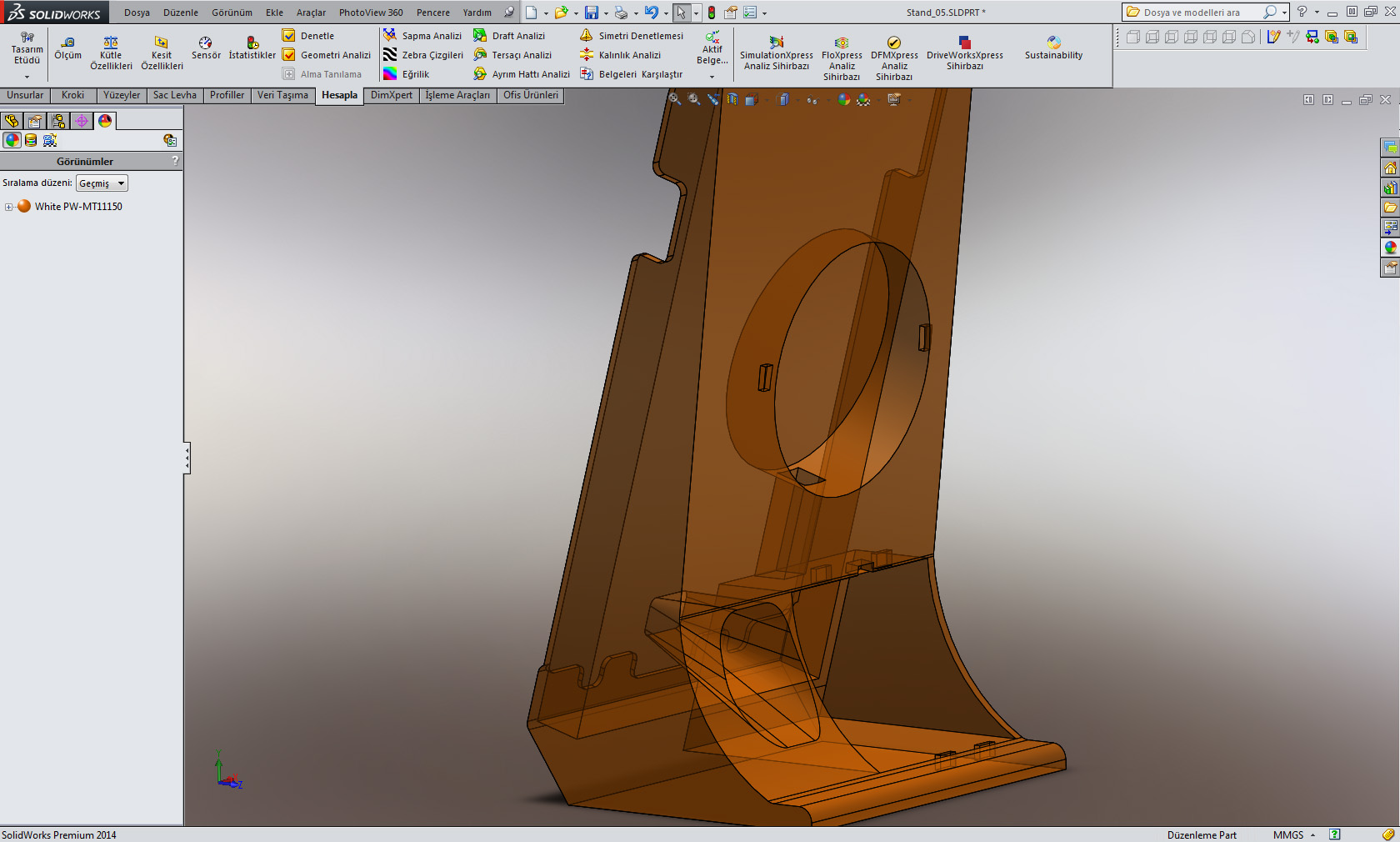The width and height of the screenshot is (1400, 842).
Task: Click the Save icon in the top toolbar
Action: click(592, 13)
